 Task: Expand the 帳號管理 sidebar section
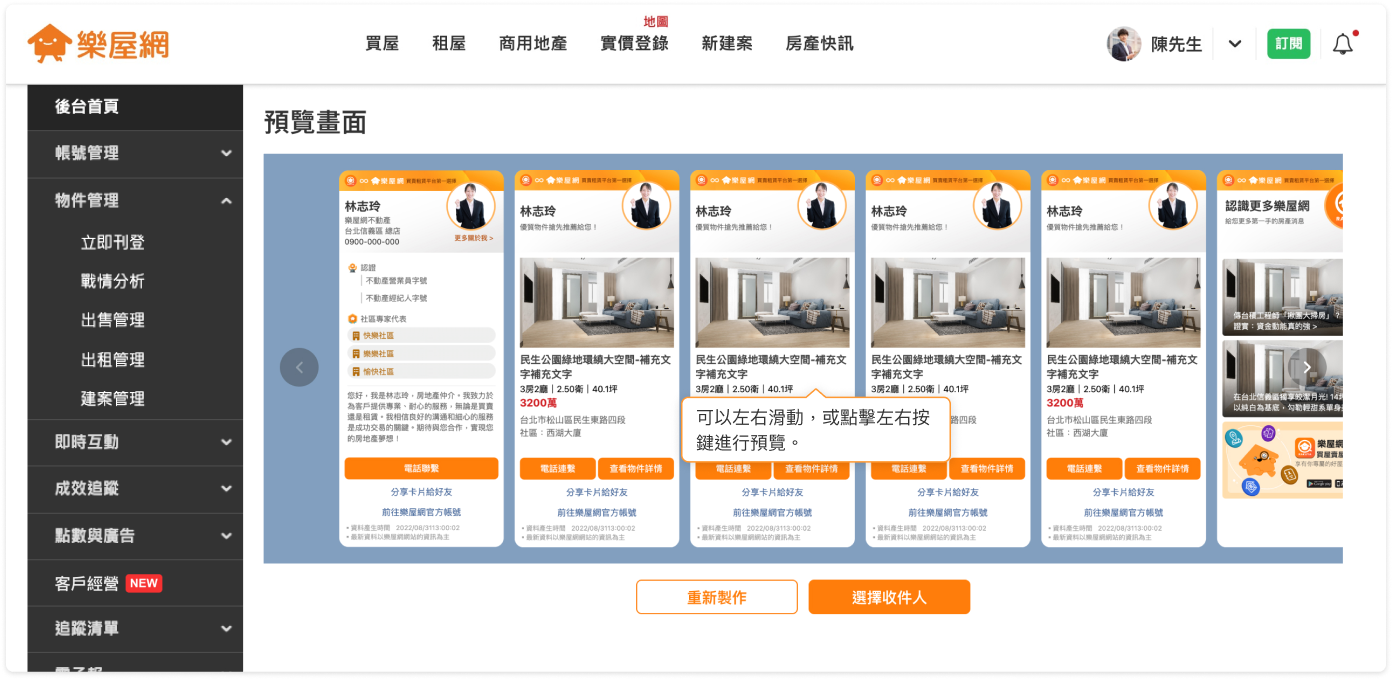click(x=226, y=153)
